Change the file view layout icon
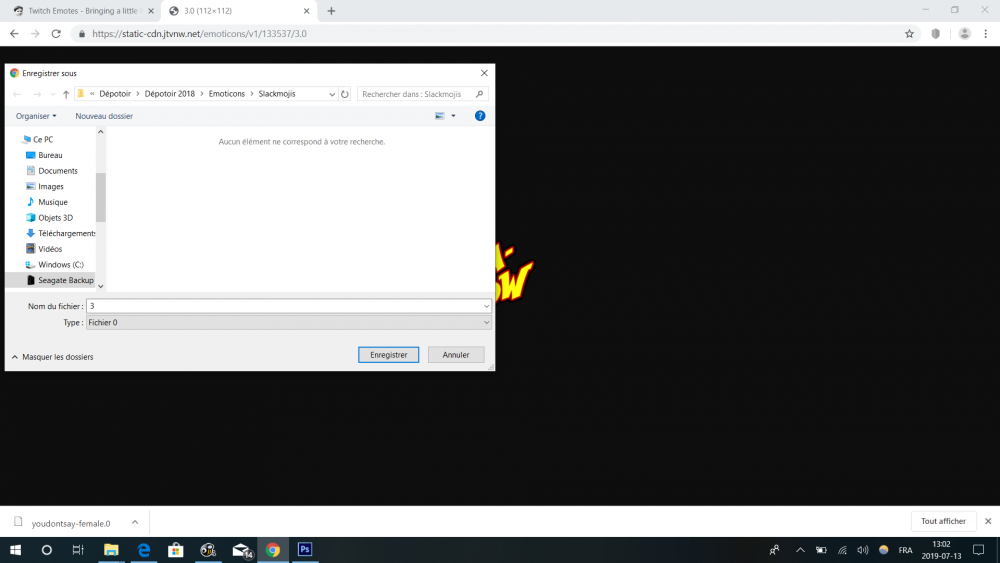This screenshot has width=1000, height=563. (440, 116)
